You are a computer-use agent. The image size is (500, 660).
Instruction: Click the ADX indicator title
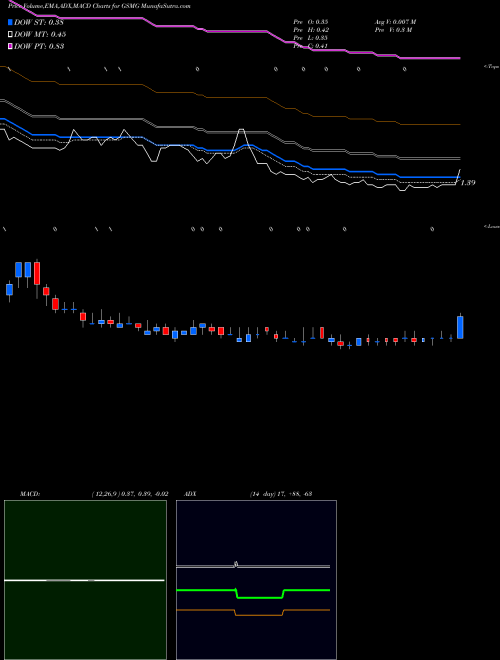[x=190, y=494]
